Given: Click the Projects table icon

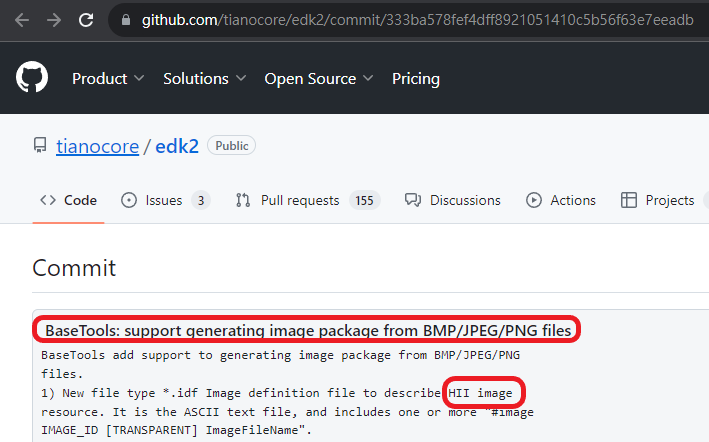Looking at the screenshot, I should (x=629, y=200).
